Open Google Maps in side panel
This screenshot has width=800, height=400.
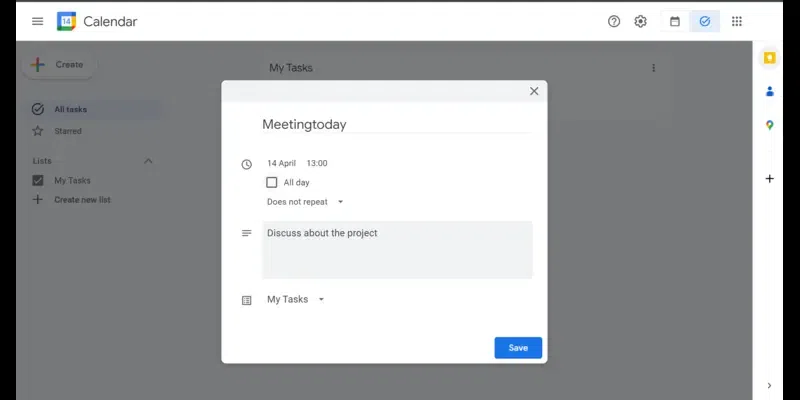point(769,125)
